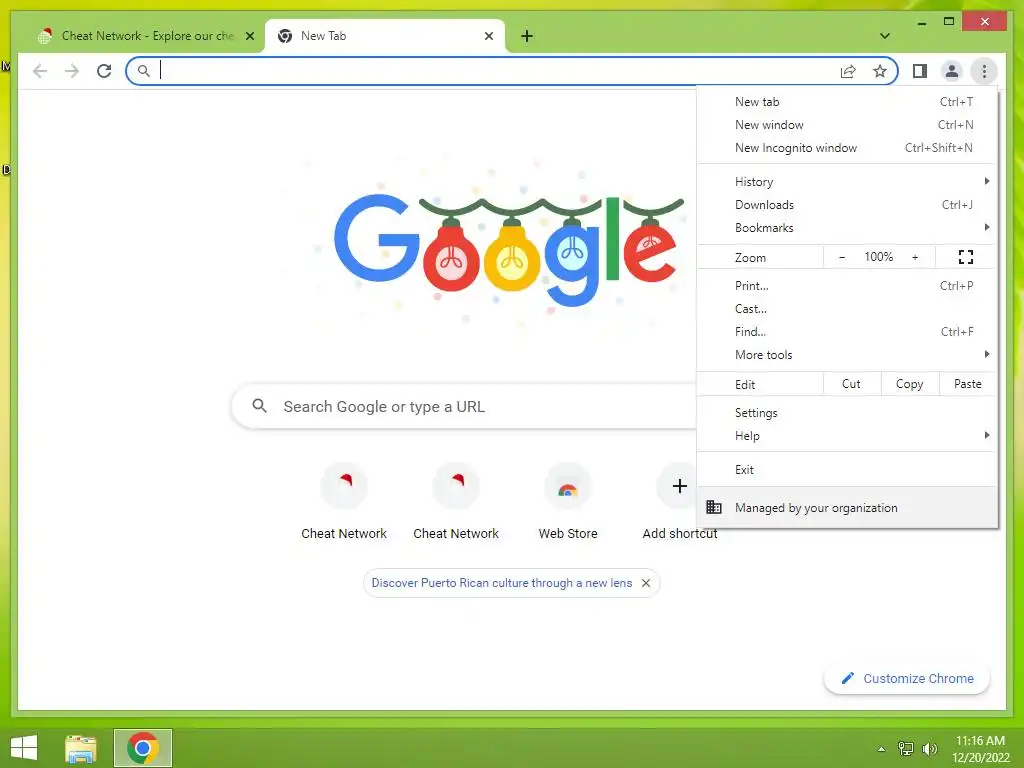Show hidden tray icons arrow
Screen dimensions: 1024x768
882,749
